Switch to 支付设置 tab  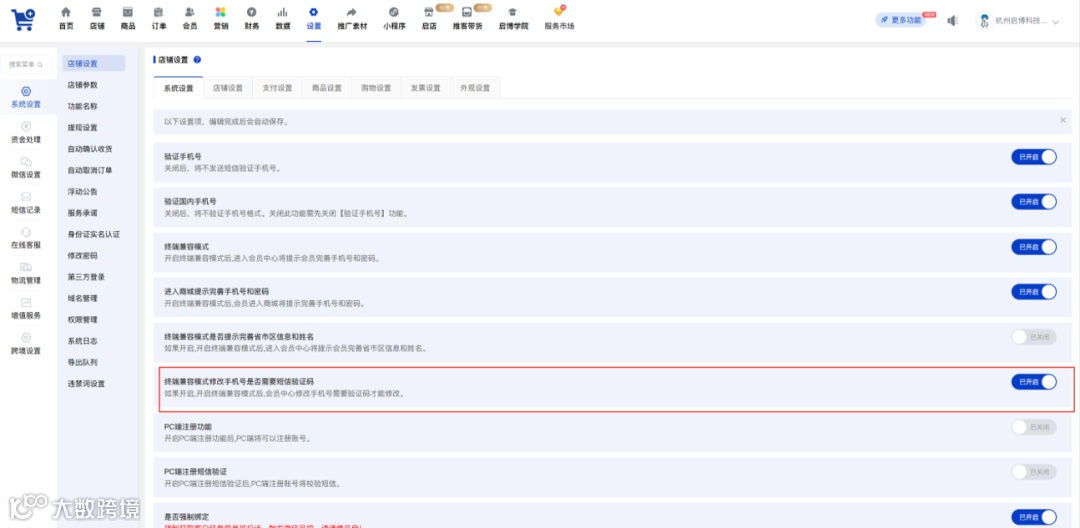click(x=278, y=88)
